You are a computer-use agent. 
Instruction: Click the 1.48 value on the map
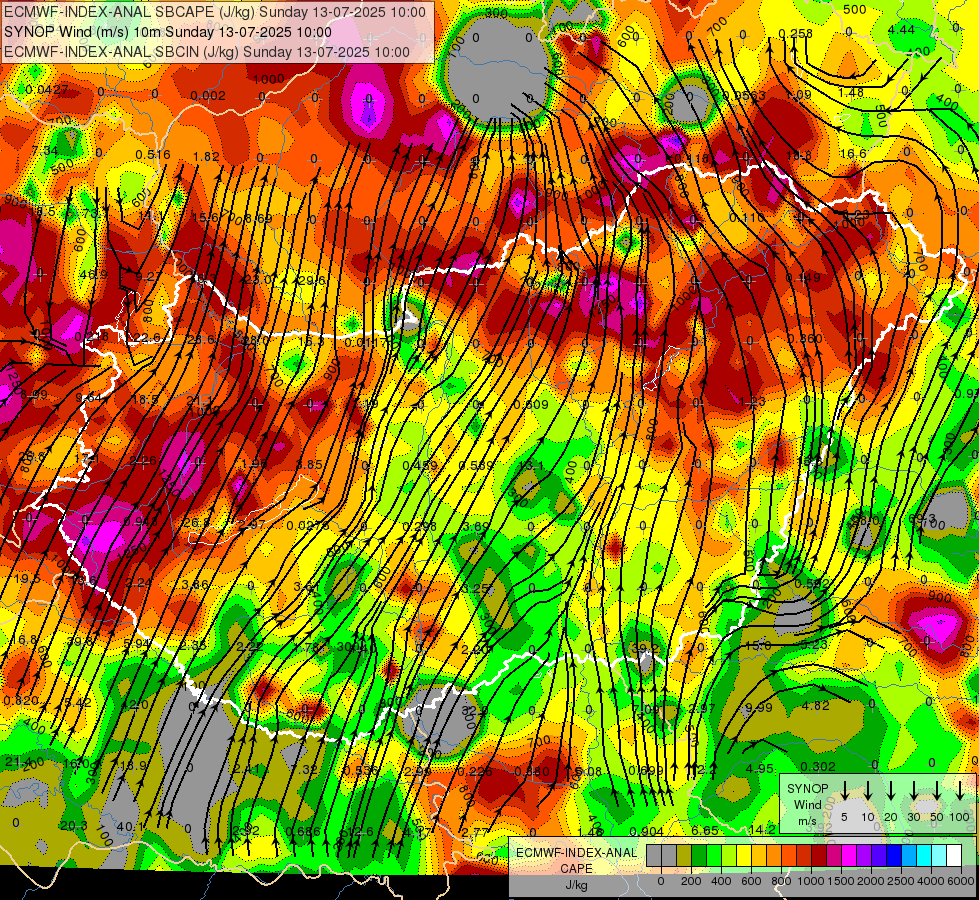[851, 93]
